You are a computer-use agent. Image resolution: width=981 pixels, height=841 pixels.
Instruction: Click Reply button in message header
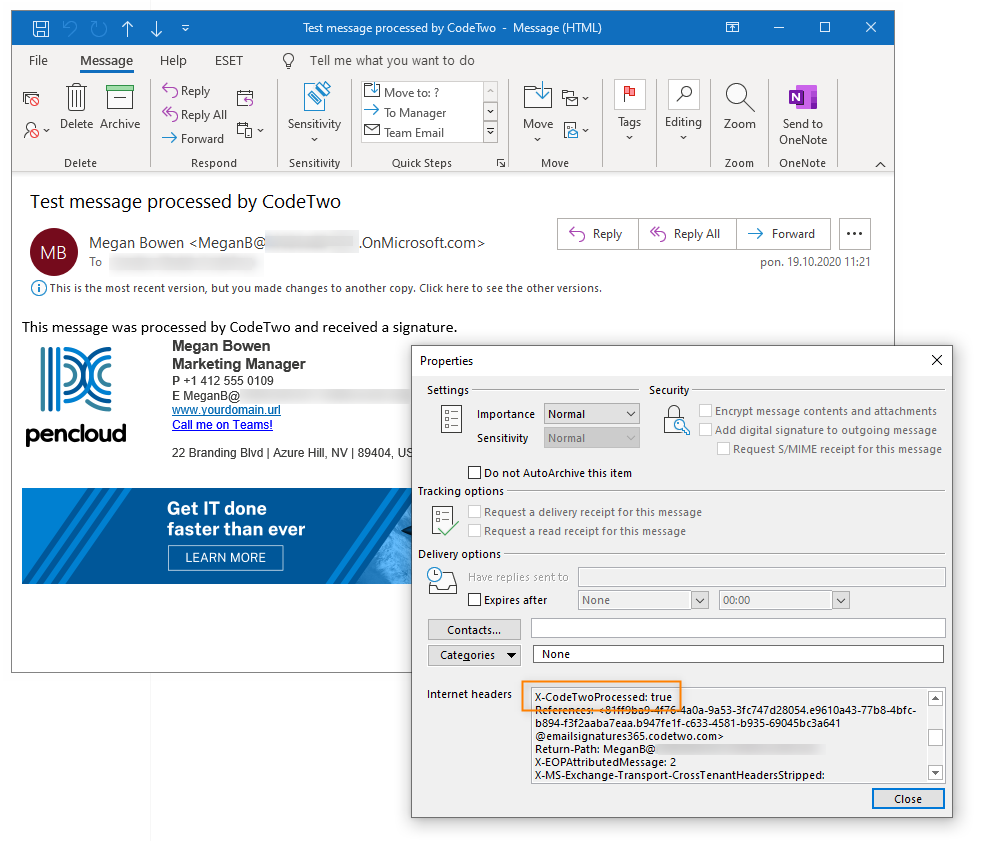pos(597,234)
